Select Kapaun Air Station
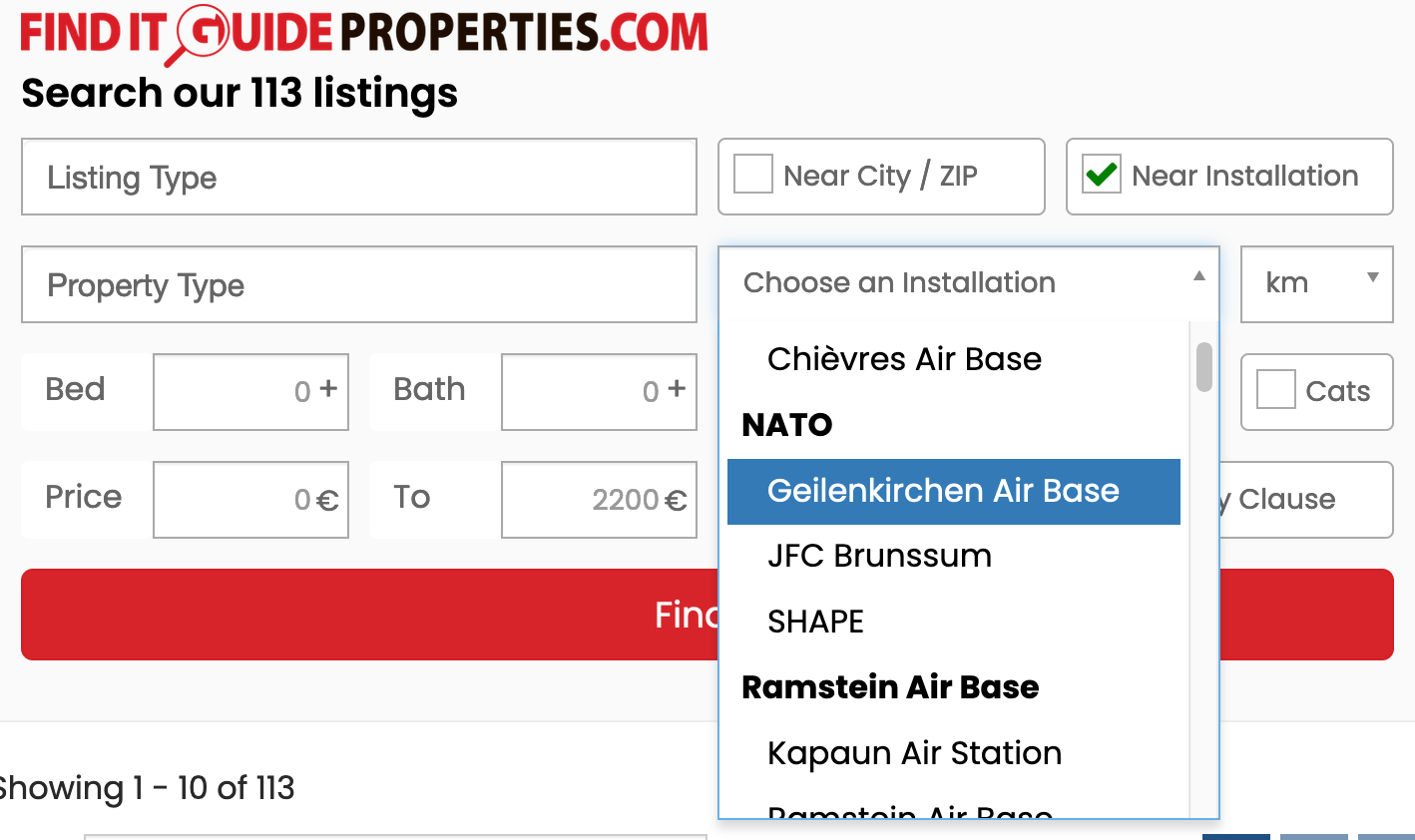Screen dimensions: 1415x840 click(914, 753)
